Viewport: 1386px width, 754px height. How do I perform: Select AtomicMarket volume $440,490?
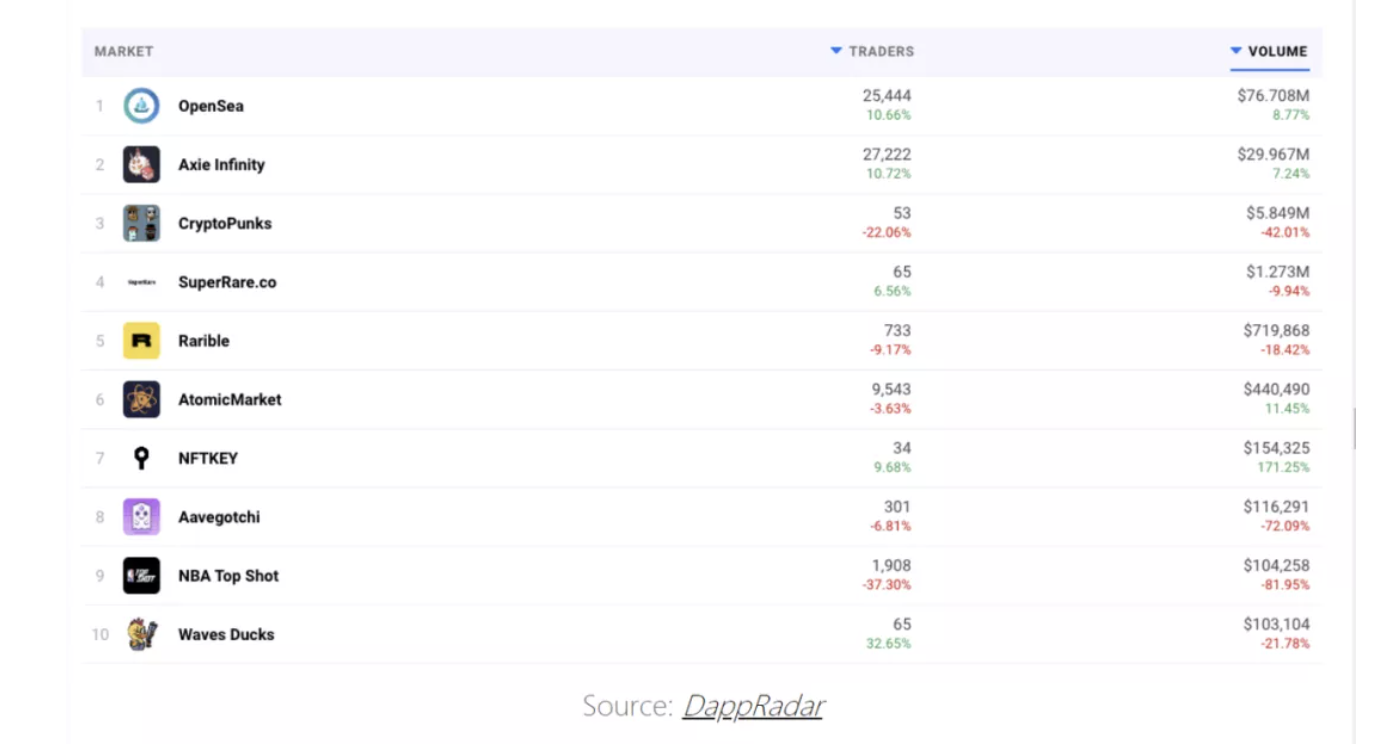tap(1276, 390)
